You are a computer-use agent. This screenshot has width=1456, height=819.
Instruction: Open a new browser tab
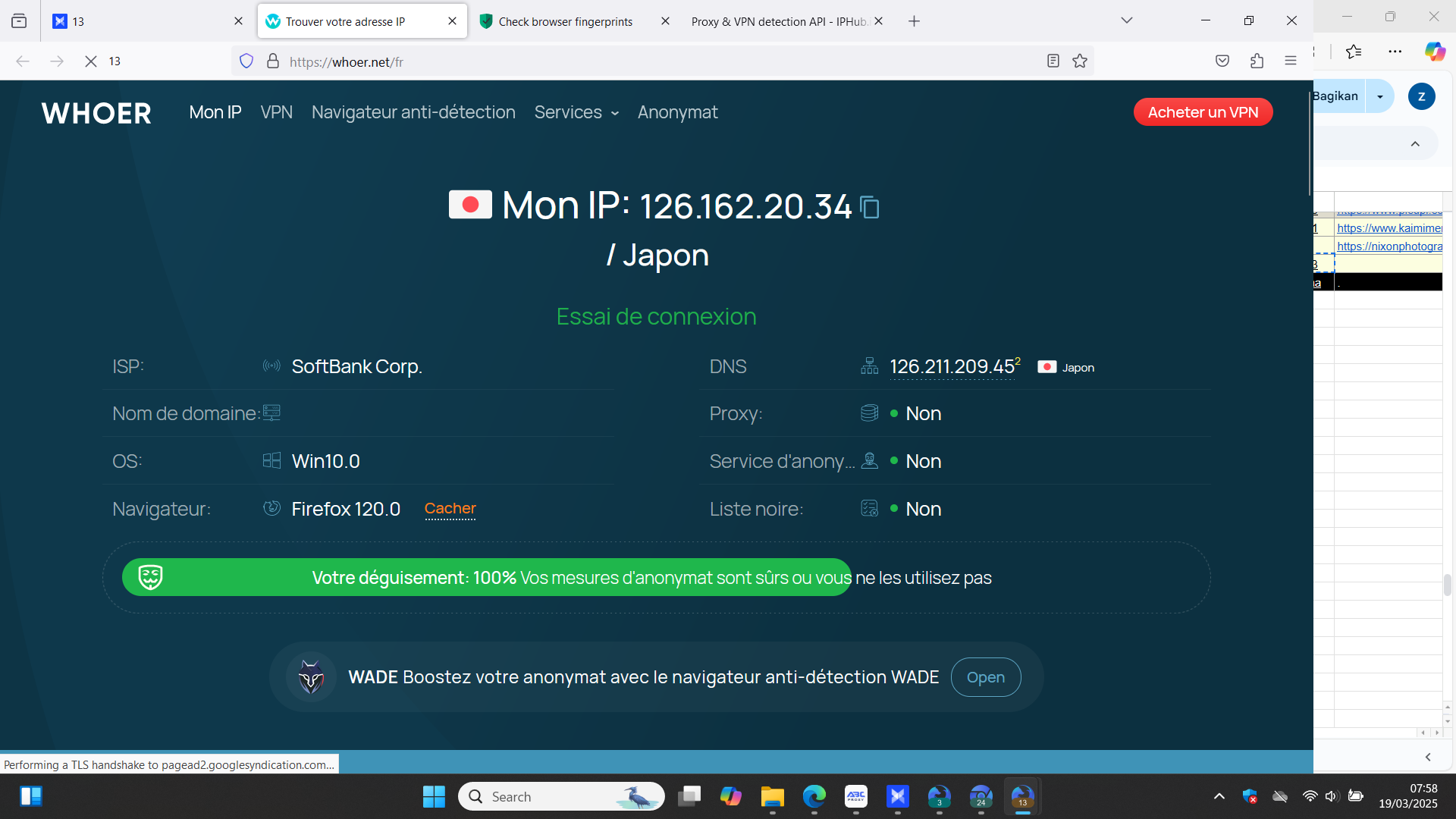914,21
